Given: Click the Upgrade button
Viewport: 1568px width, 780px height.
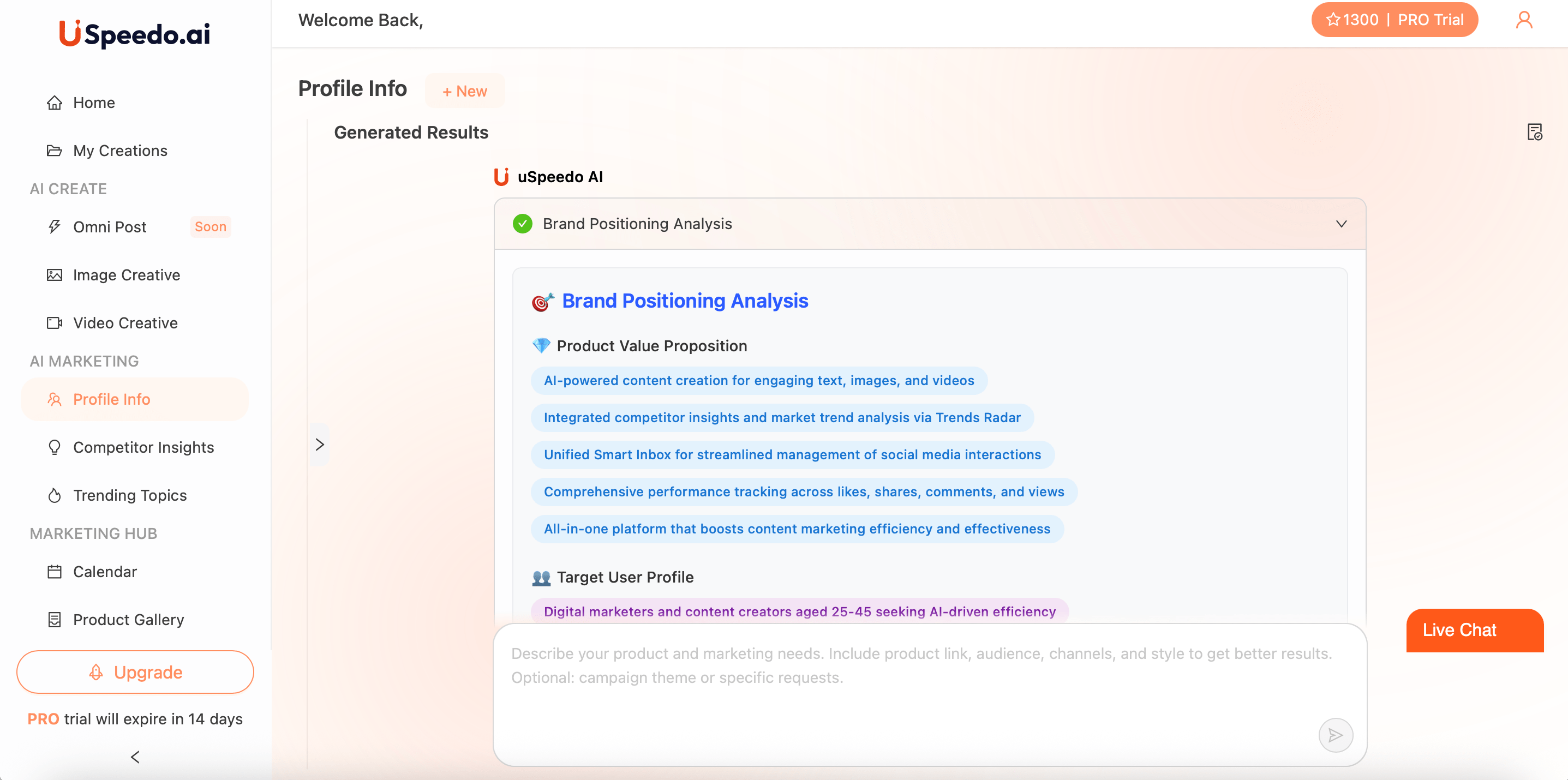Looking at the screenshot, I should tap(135, 671).
